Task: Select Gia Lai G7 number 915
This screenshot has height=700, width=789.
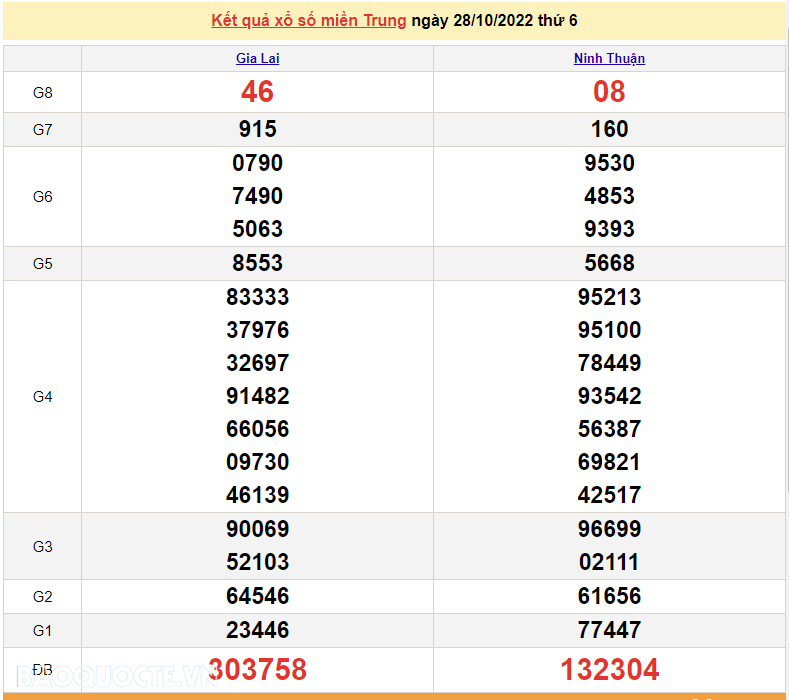Action: click(x=257, y=129)
